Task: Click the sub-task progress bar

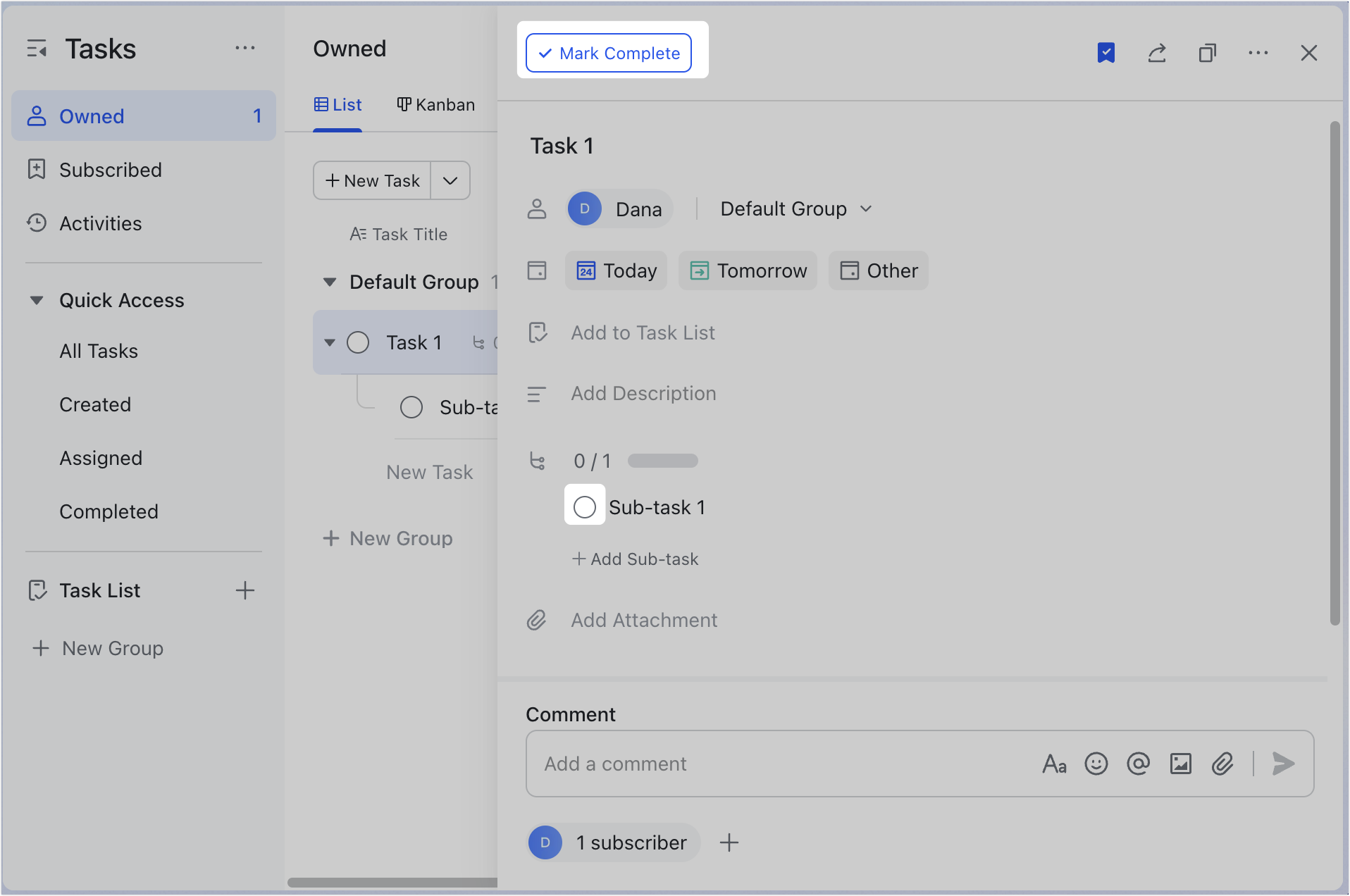Action: pos(662,460)
